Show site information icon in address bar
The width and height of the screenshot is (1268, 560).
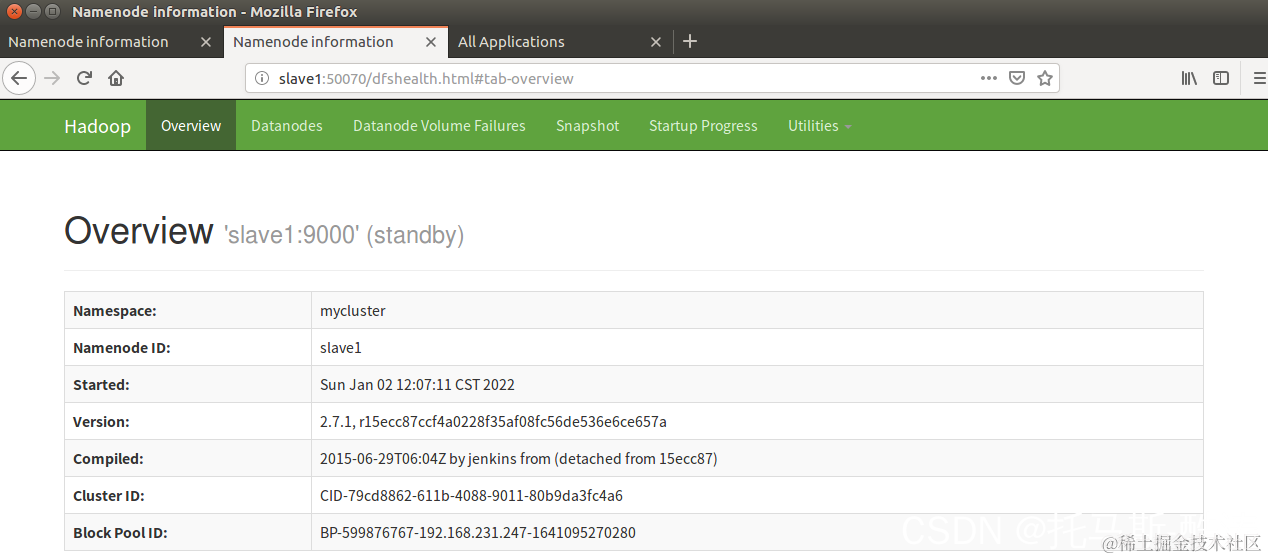click(x=262, y=78)
